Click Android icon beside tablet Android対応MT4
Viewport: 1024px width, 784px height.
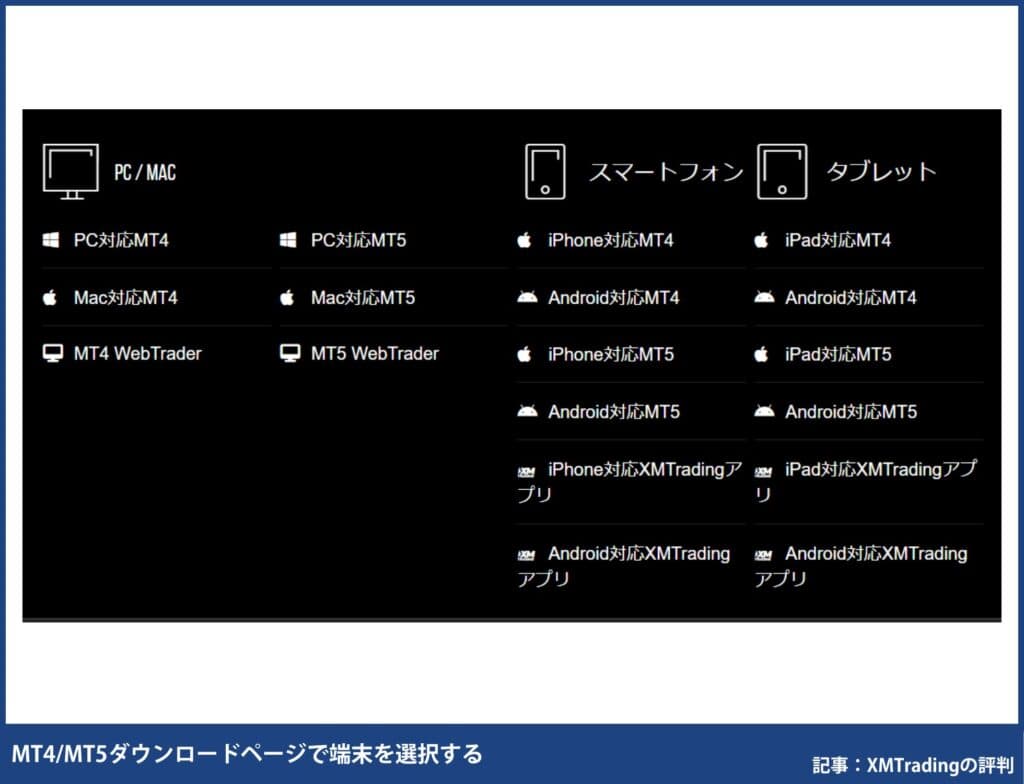click(764, 297)
